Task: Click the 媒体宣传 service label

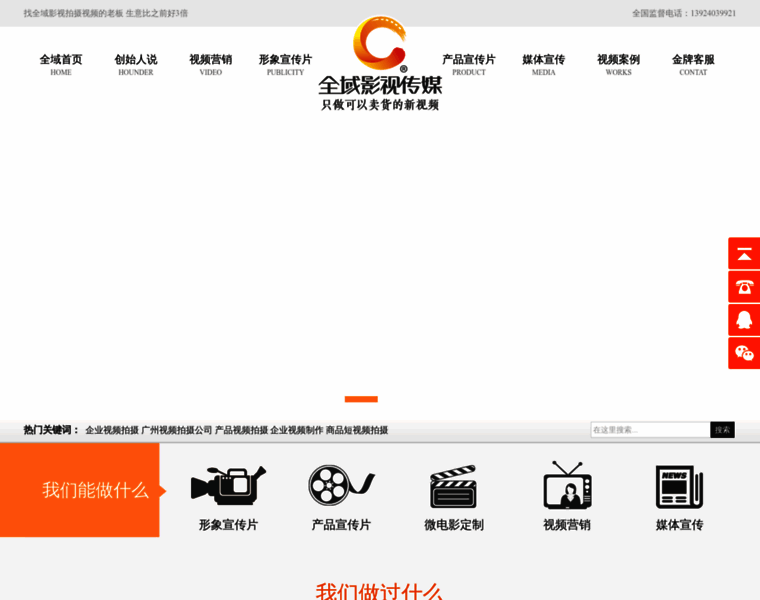Action: point(680,525)
